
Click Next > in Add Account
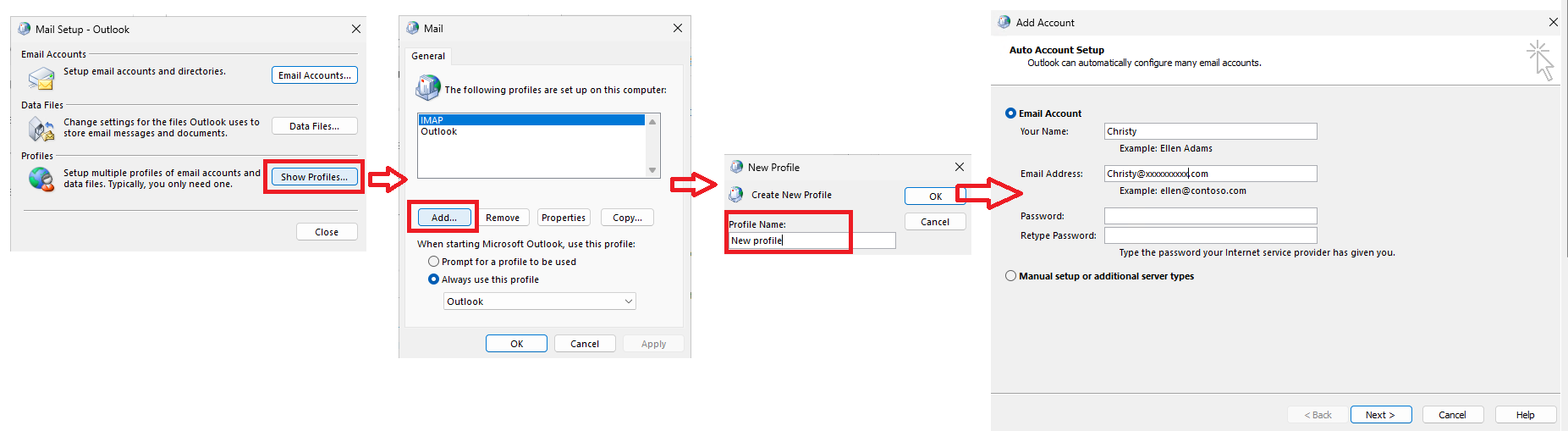(1380, 415)
